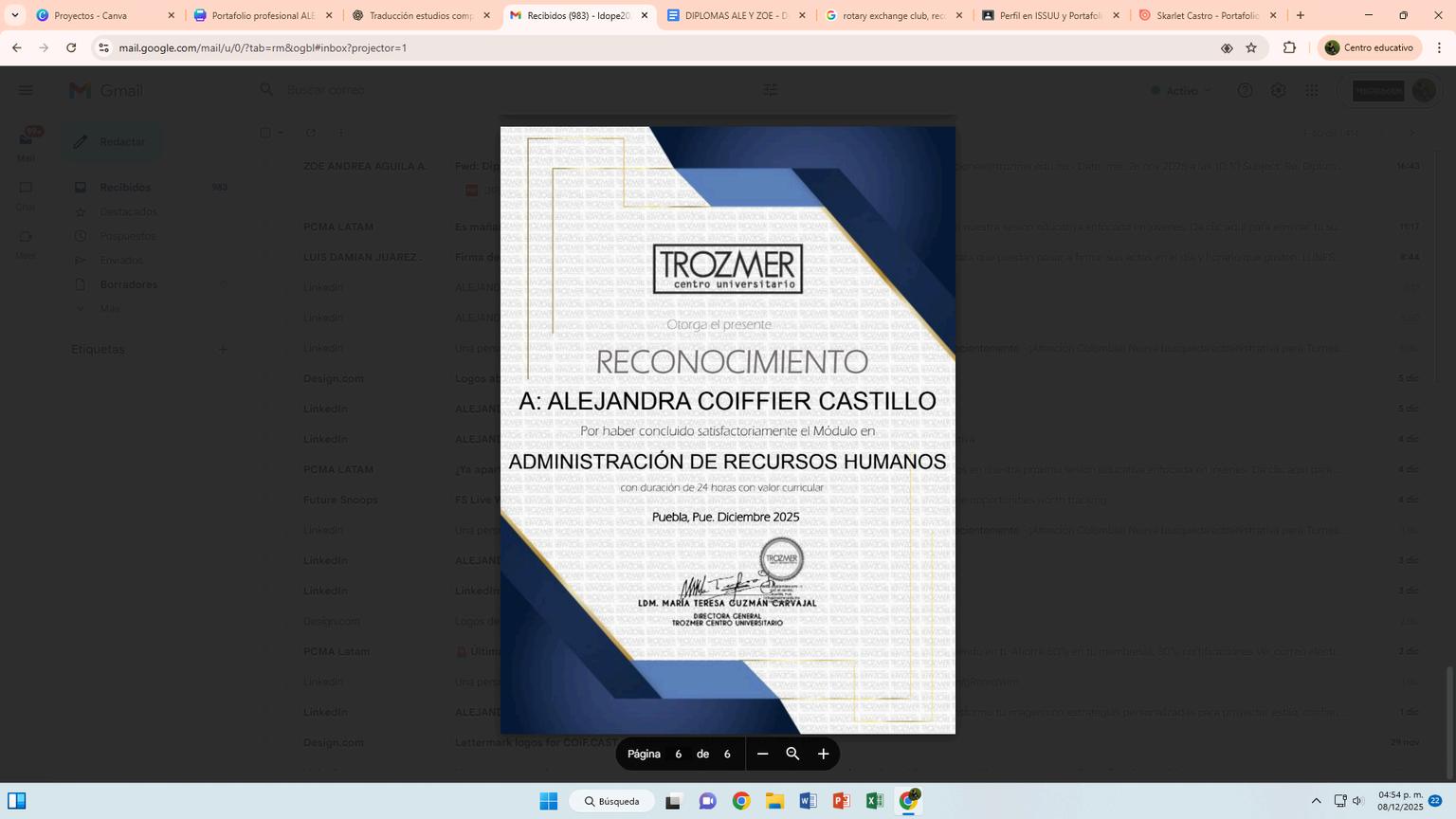1456x819 pixels.
Task: Open a new browser tab
Action: pos(1301,15)
